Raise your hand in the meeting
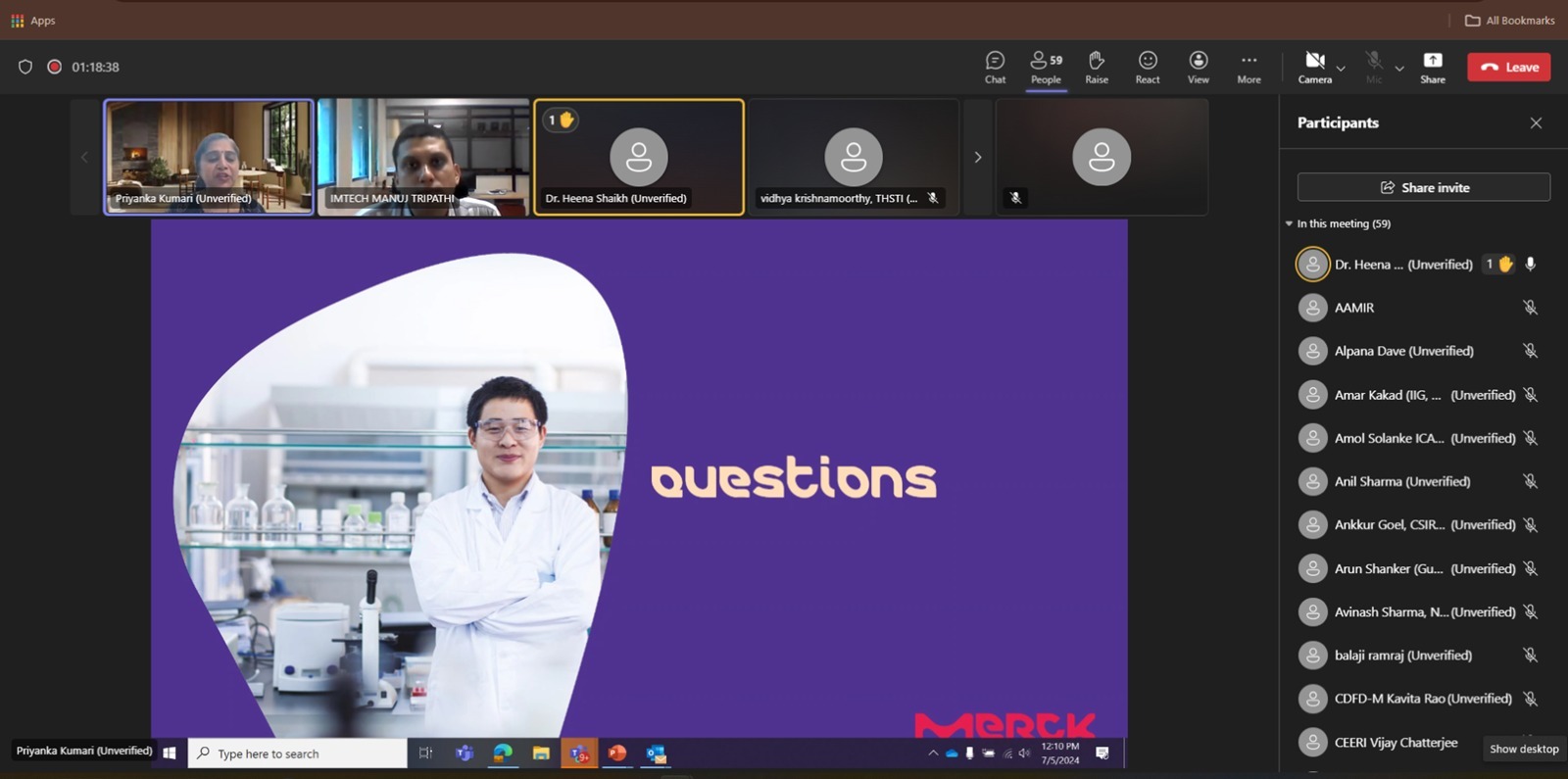Screen dimensions: 1568x779 (1097, 67)
